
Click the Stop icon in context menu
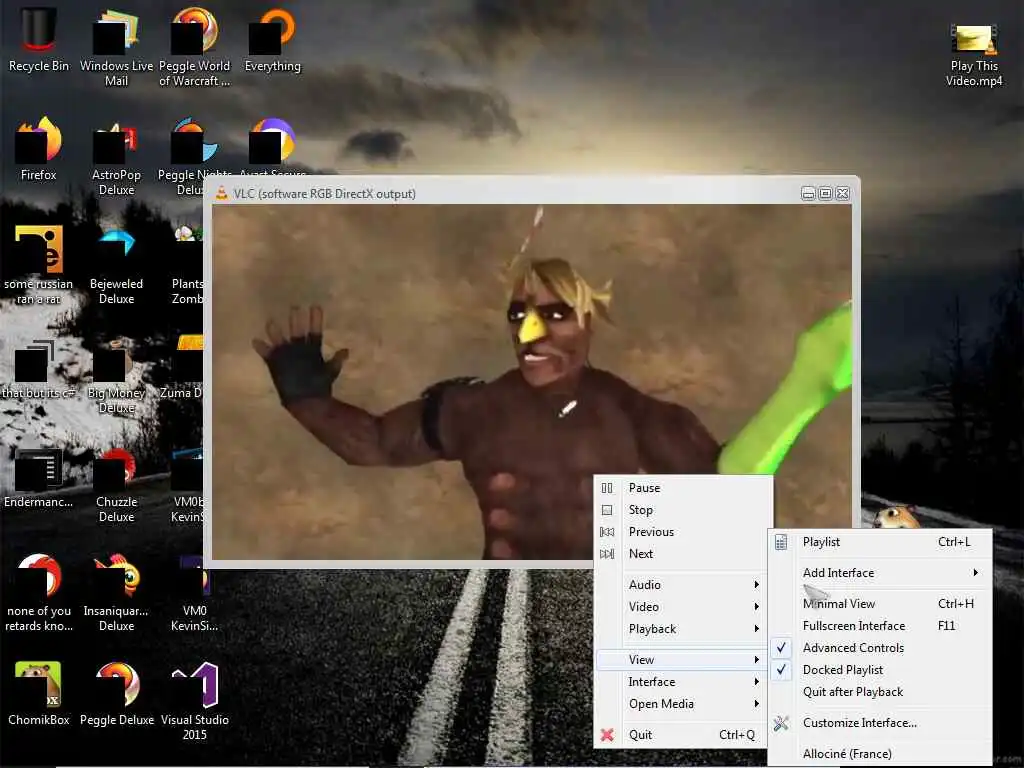(x=607, y=510)
